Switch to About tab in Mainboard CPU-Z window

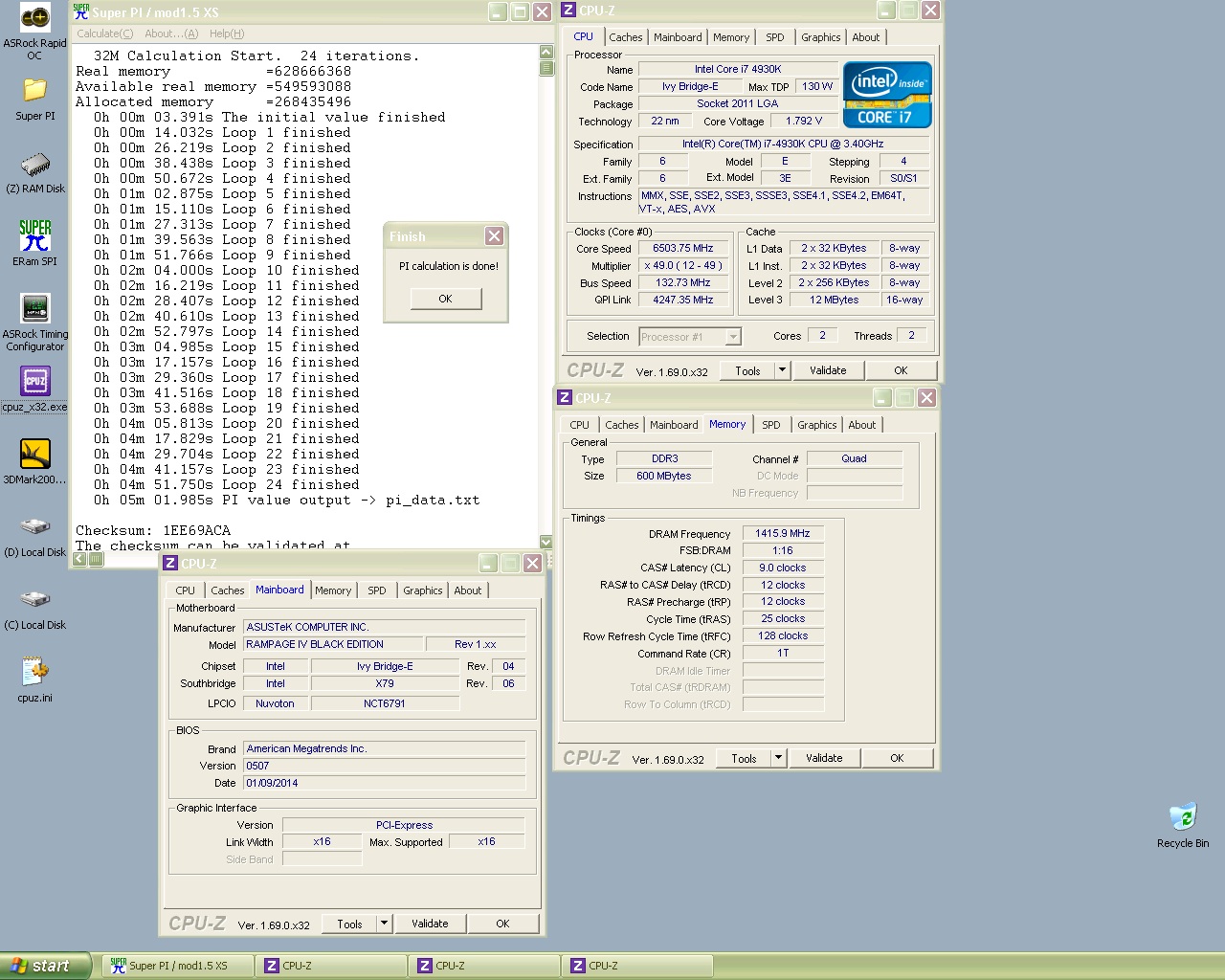click(x=468, y=590)
